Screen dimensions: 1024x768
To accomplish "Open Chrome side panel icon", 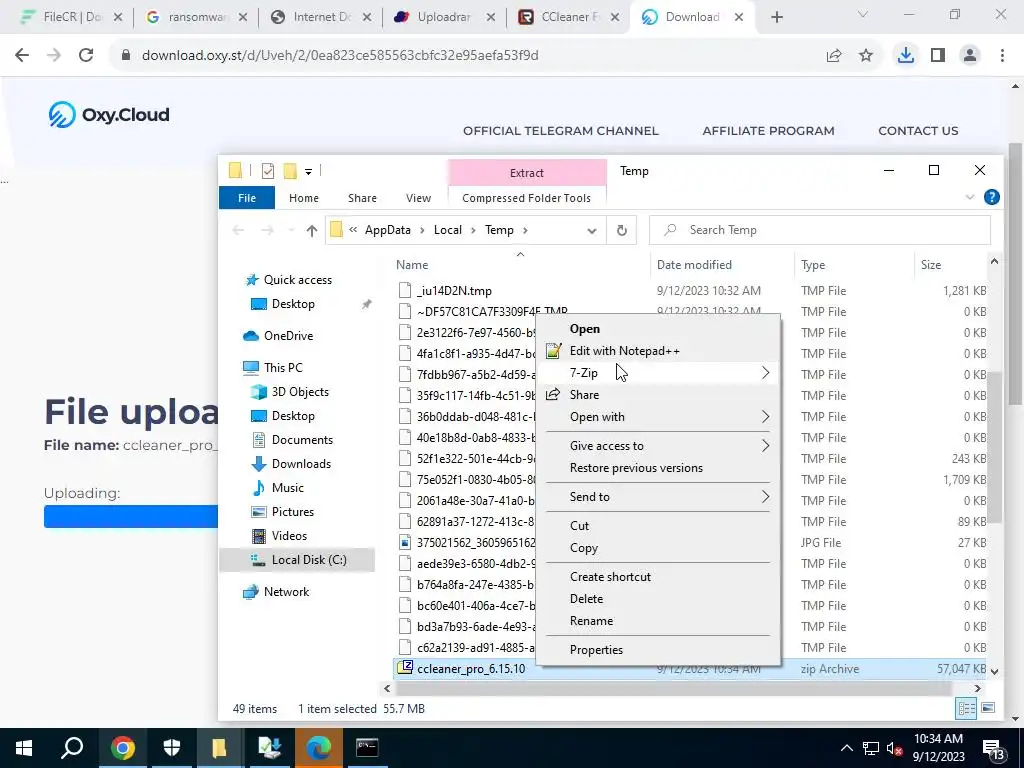I will [x=938, y=56].
